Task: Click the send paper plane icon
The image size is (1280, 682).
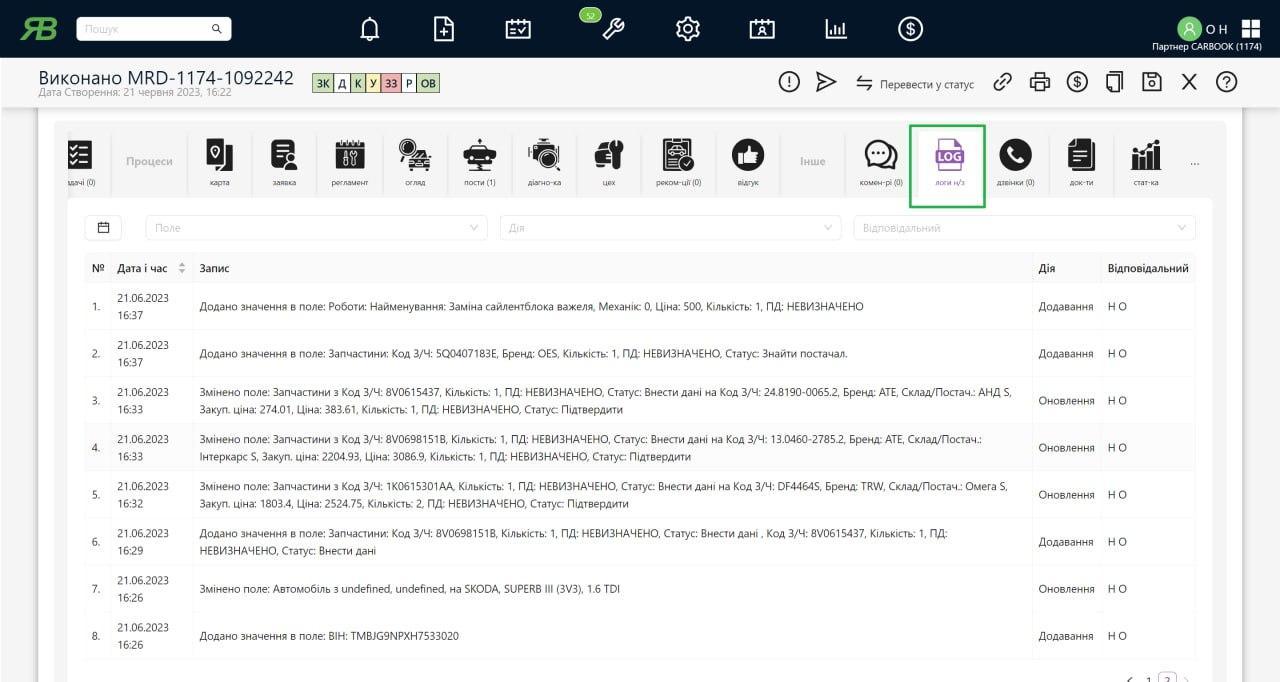Action: (826, 82)
